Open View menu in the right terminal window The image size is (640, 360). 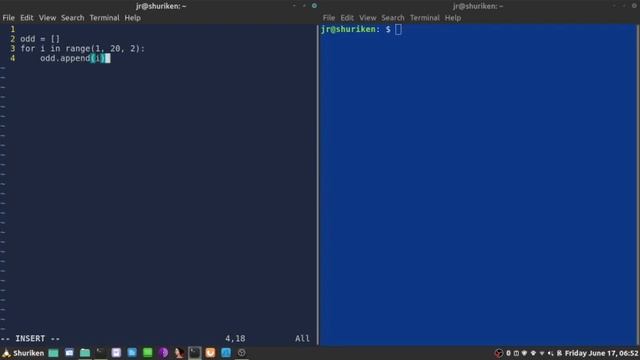point(368,18)
